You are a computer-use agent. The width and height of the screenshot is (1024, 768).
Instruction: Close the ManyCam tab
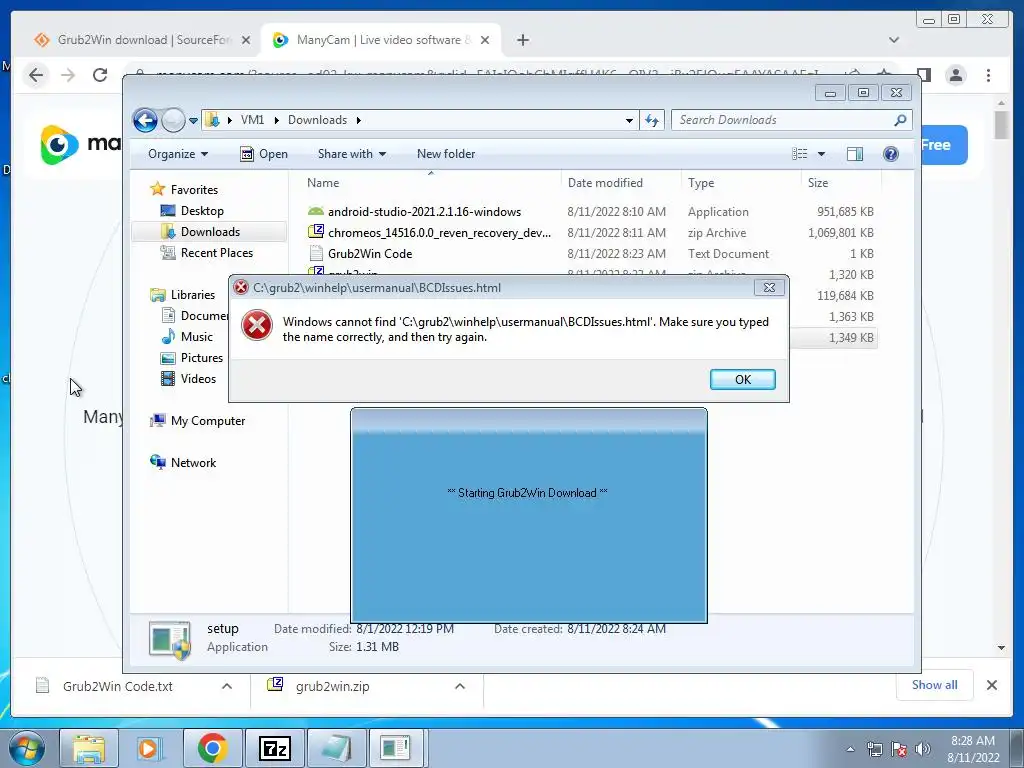coord(485,40)
